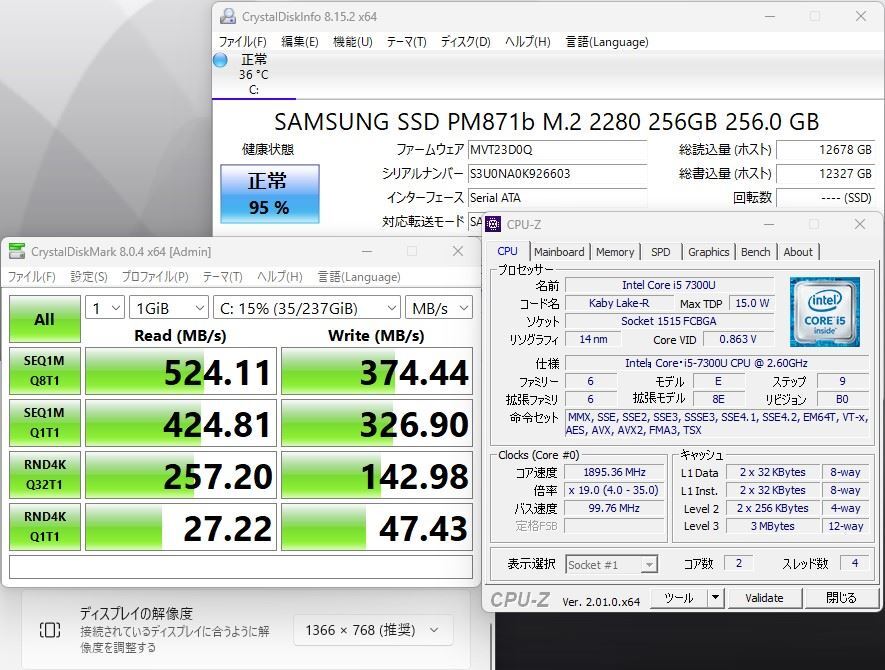Screen dimensions: 885x670
Task: Open the drive dropdown showing C: 15%
Action: [307, 308]
